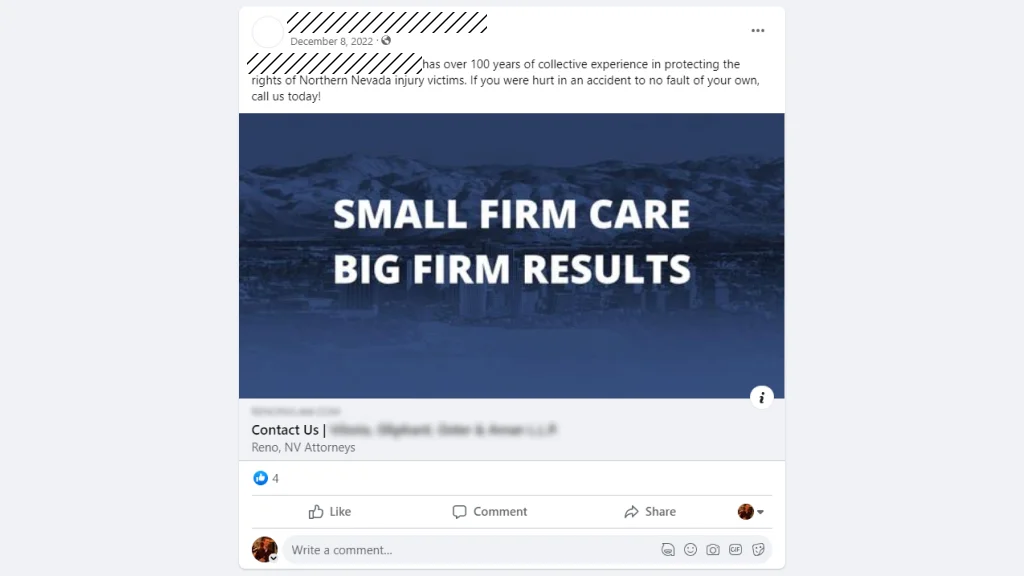This screenshot has width=1024, height=576.
Task: Open the GIF picker in comment box
Action: pyautogui.click(x=735, y=550)
